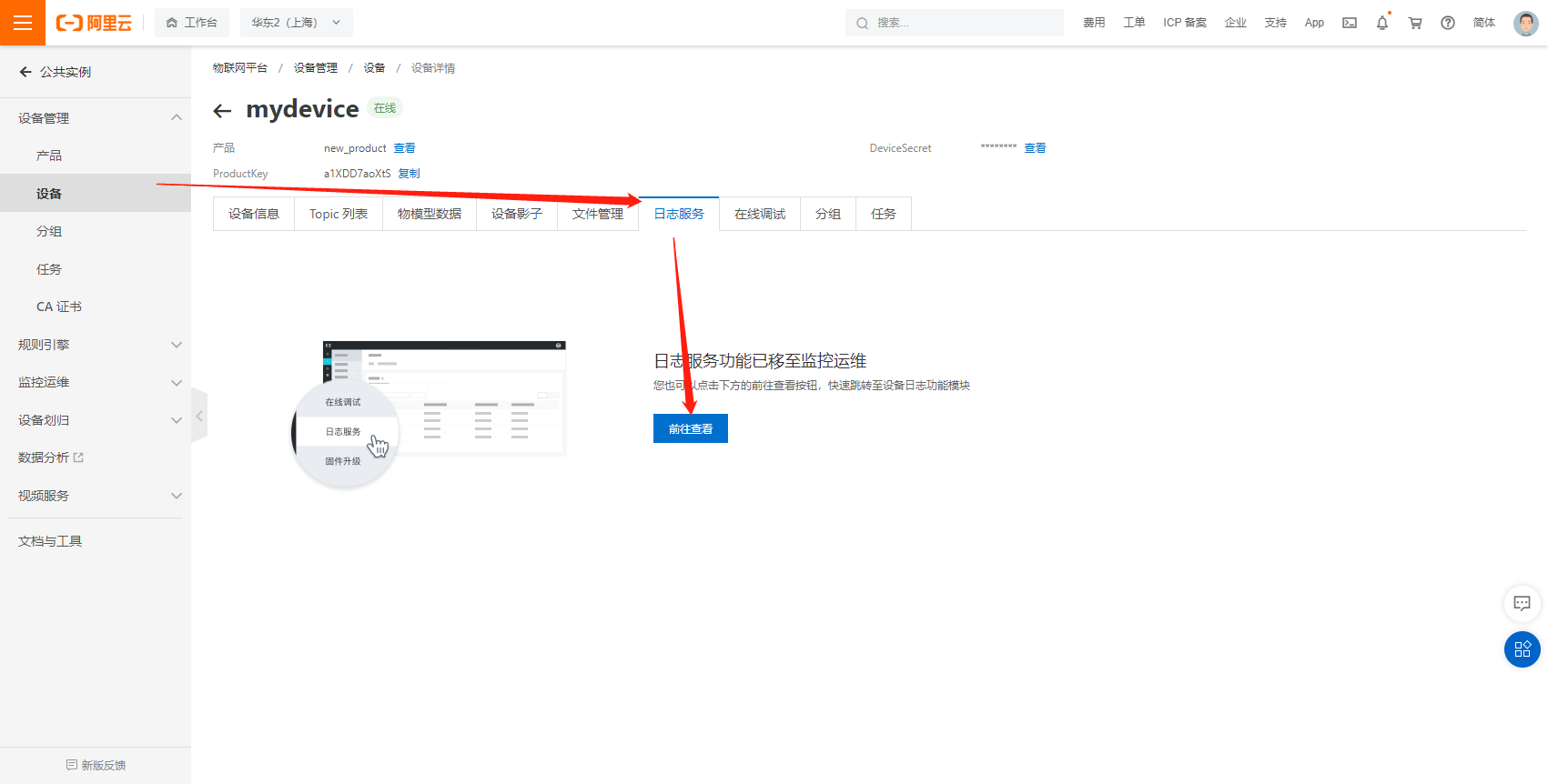The width and height of the screenshot is (1548, 784).
Task: Go back using arrow beside mydevice
Action: pyautogui.click(x=222, y=111)
